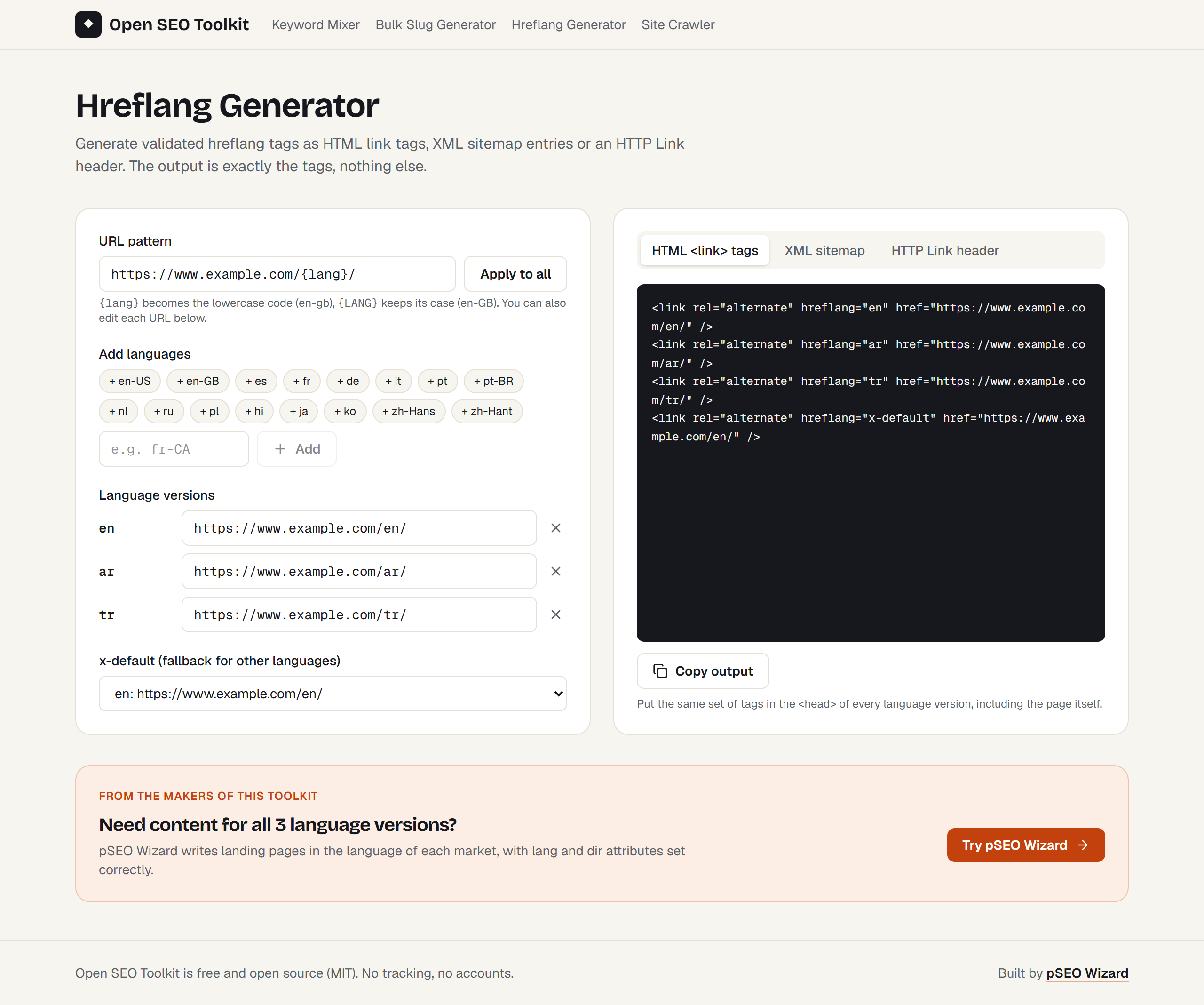Click the arrow icon on Try pSEO Wizard

1083,845
